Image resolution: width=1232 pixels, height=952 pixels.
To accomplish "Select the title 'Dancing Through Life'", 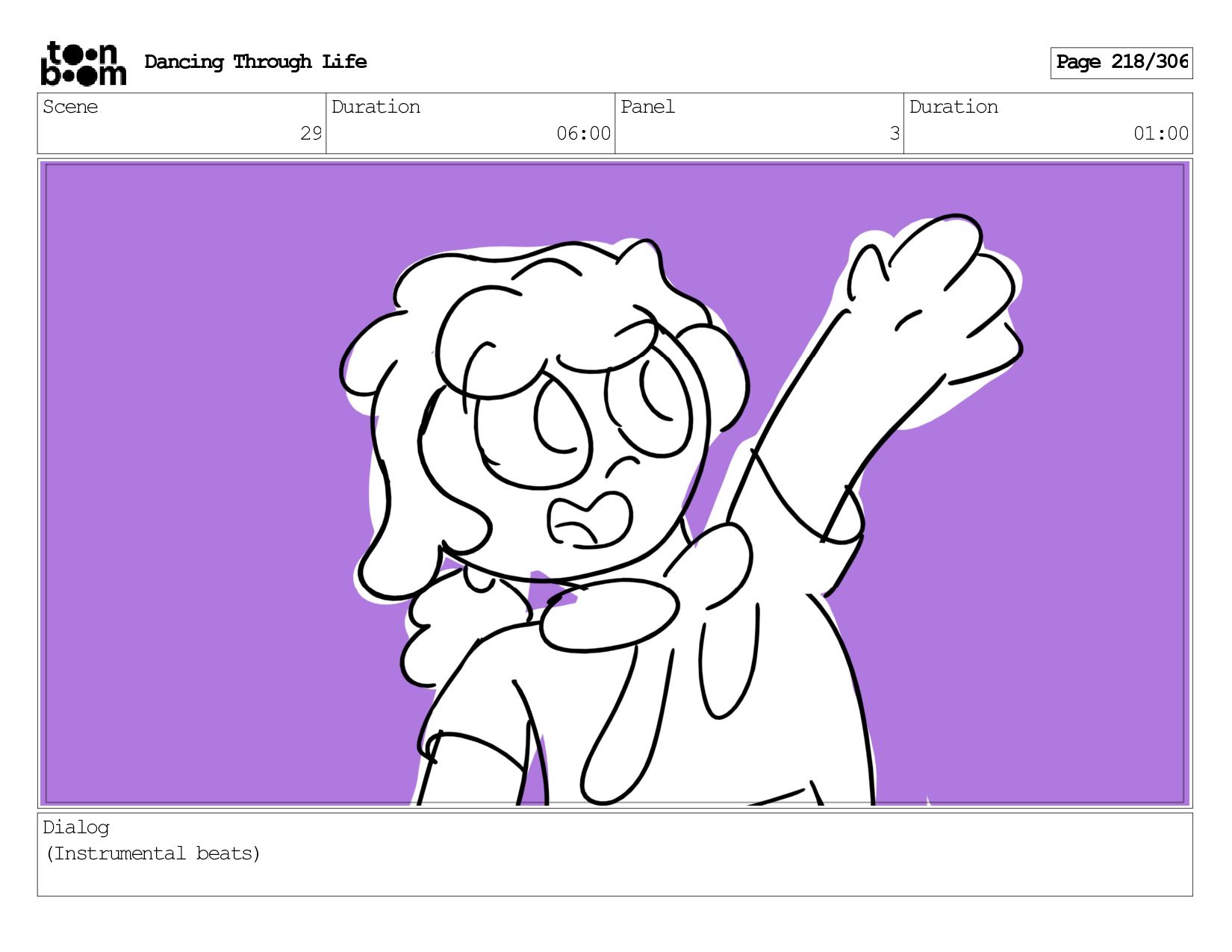I will 255,62.
